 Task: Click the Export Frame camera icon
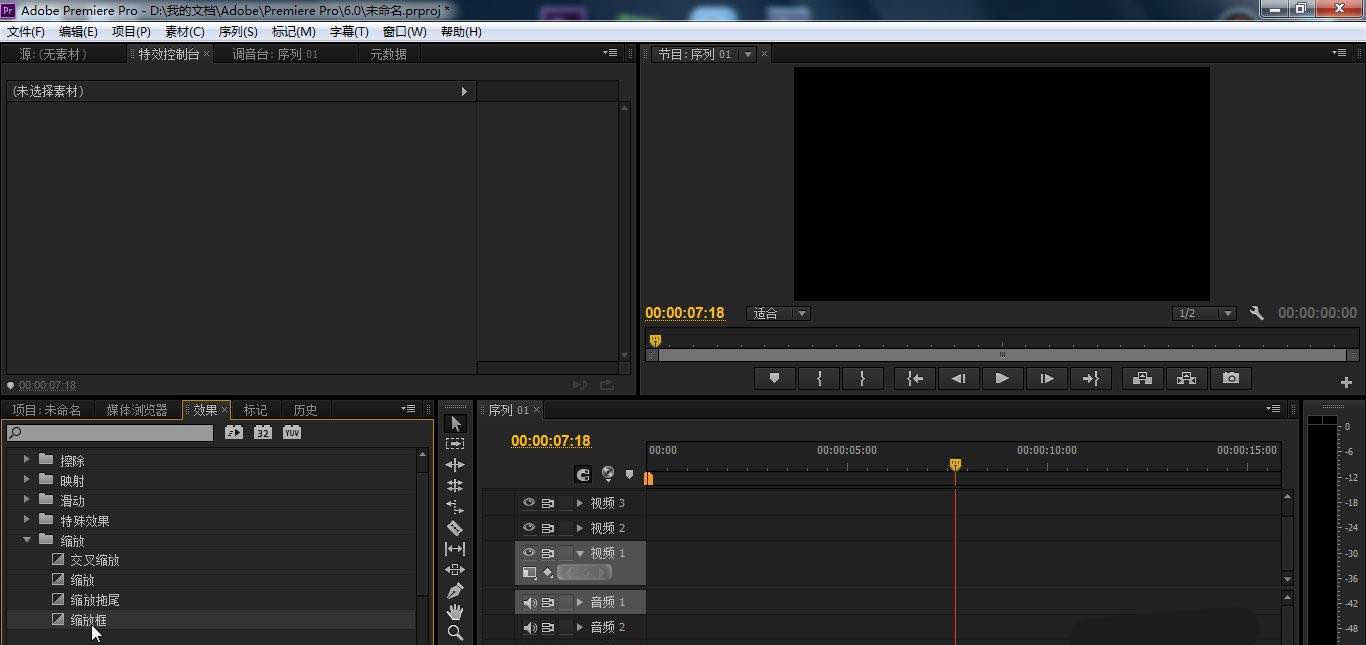click(1231, 378)
